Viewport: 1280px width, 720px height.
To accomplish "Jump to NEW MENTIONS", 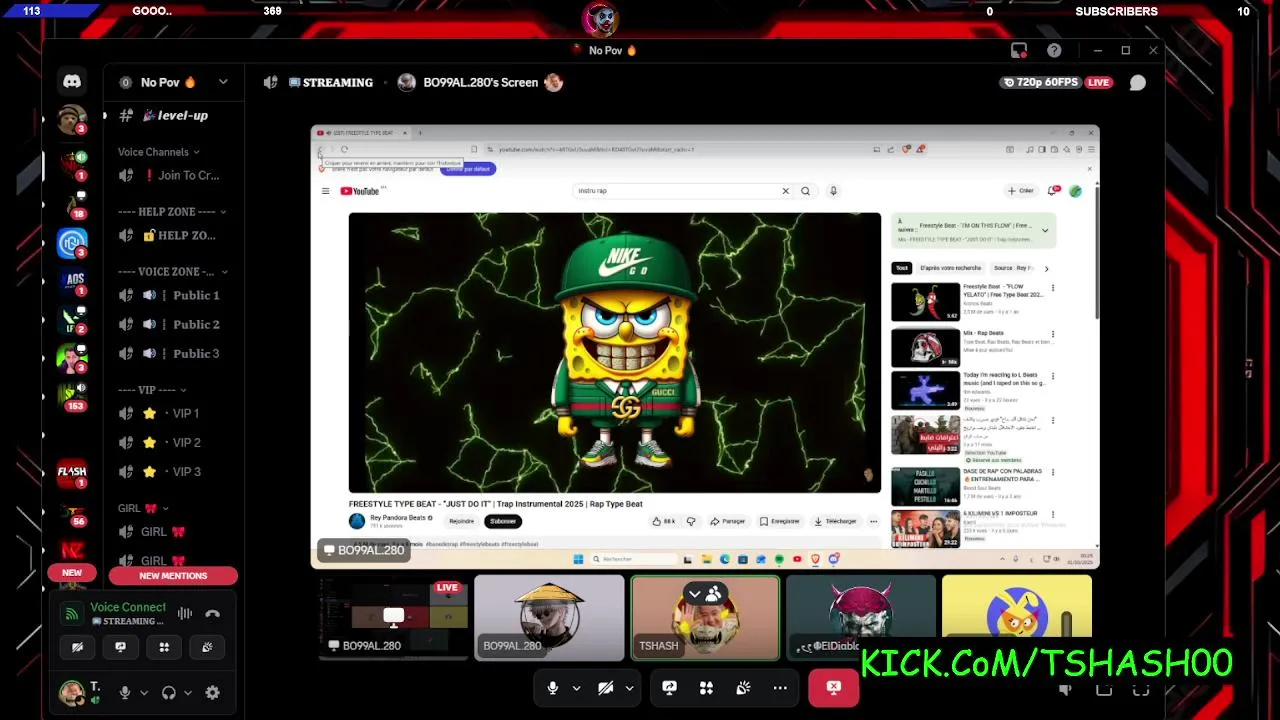I will [x=173, y=576].
